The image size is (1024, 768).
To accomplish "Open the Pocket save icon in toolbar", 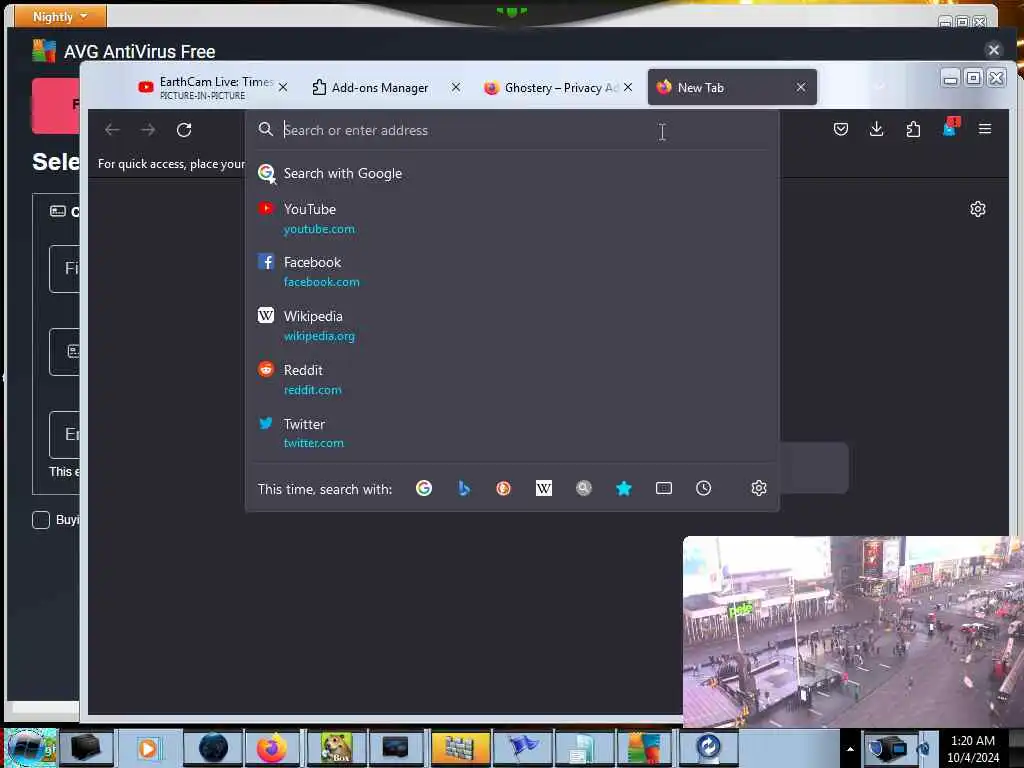I will click(x=840, y=129).
